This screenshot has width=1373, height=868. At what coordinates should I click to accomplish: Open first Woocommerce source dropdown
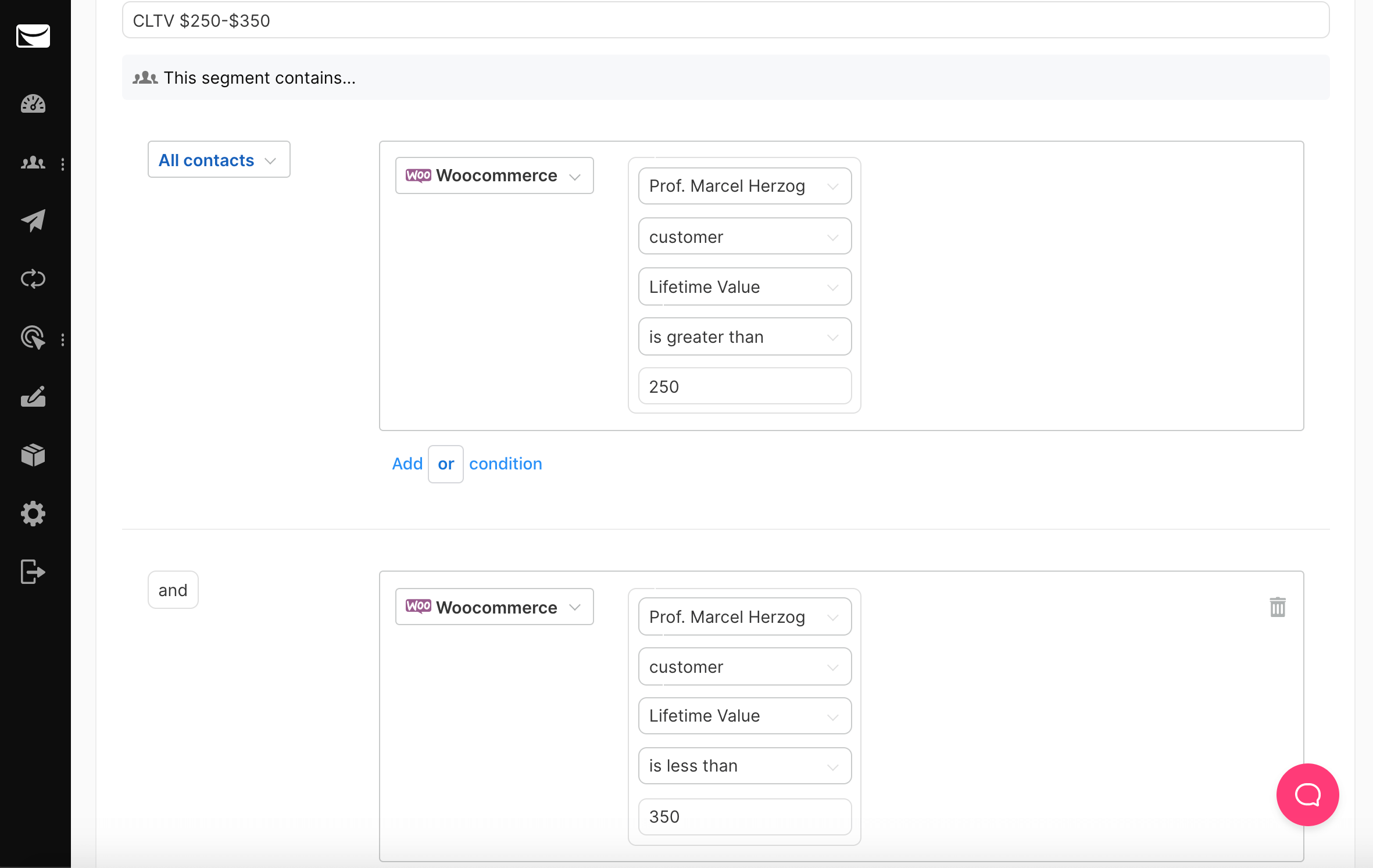click(494, 175)
